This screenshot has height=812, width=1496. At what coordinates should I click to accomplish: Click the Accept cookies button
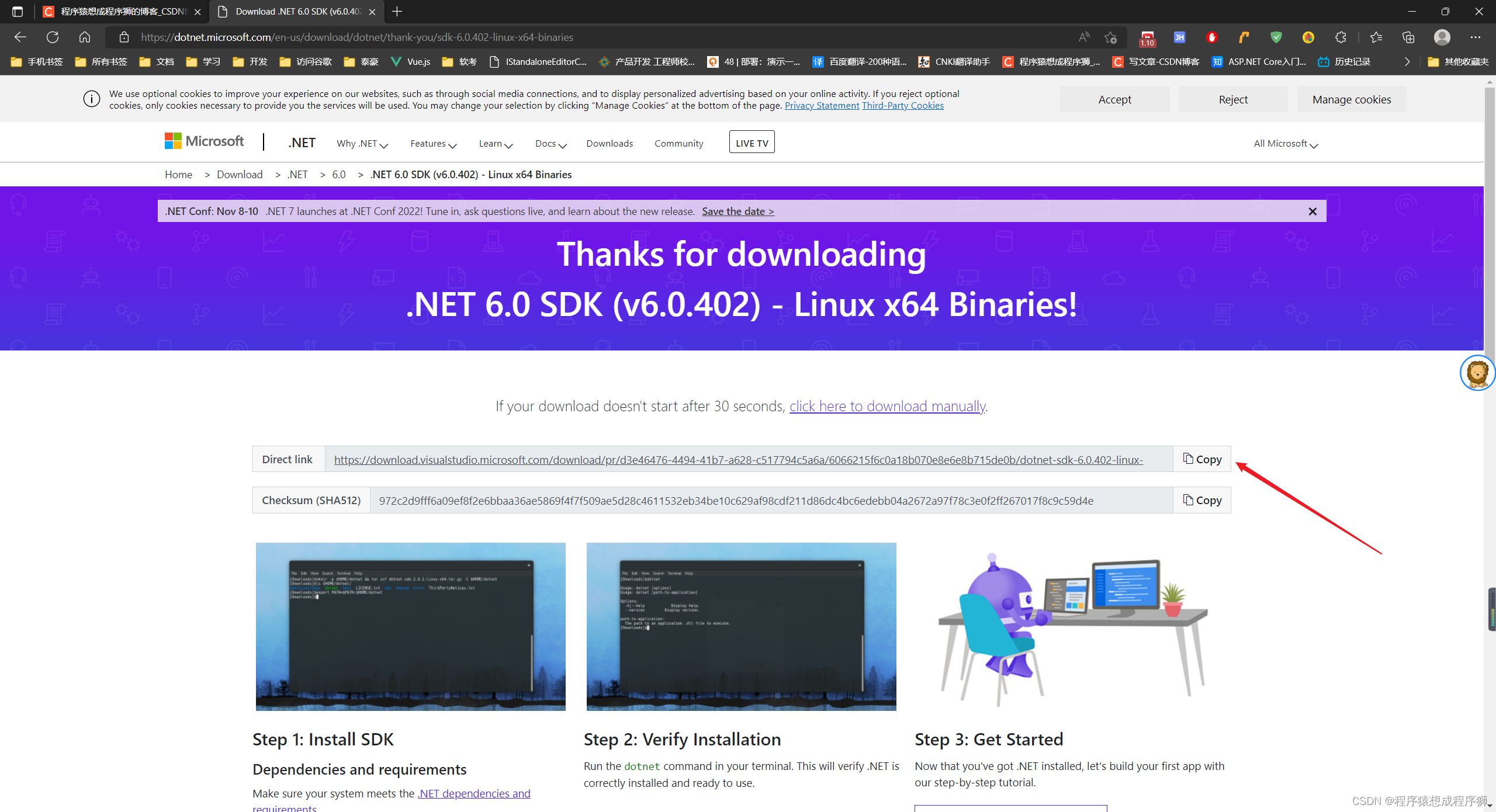pos(1115,99)
